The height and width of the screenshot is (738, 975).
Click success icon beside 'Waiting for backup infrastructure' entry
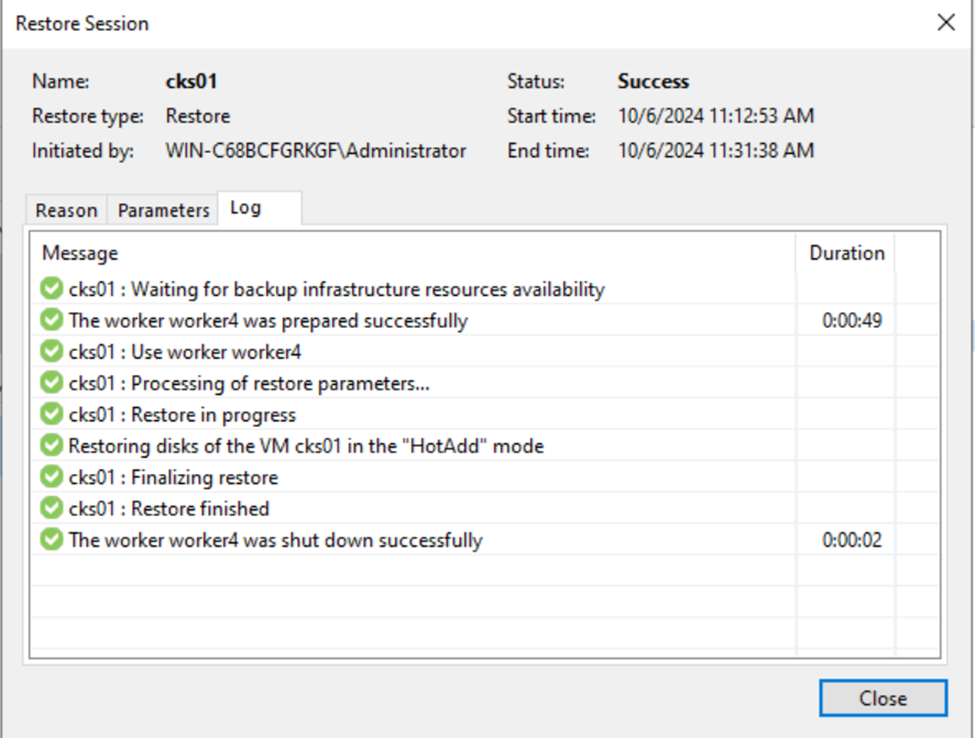(51, 290)
